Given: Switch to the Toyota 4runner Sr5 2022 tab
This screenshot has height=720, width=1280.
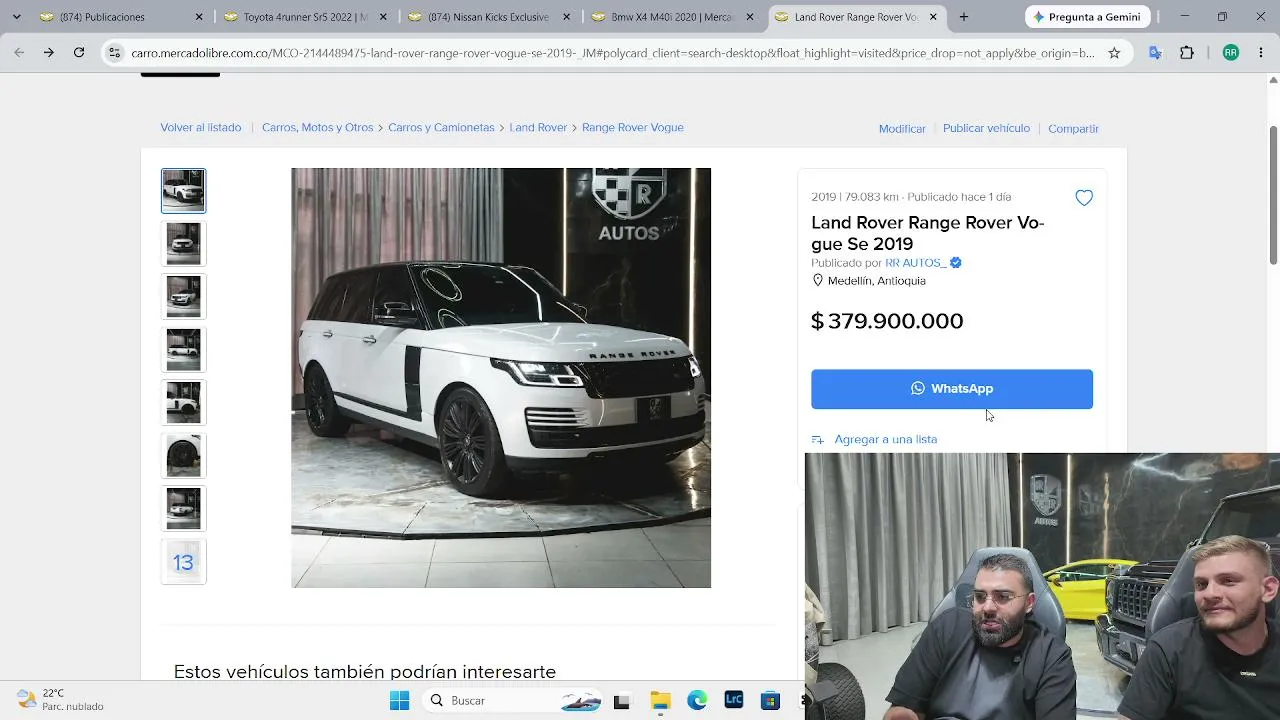Looking at the screenshot, I should [x=305, y=17].
